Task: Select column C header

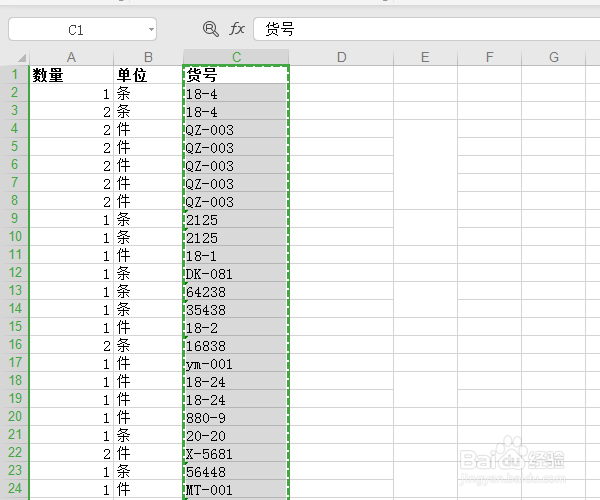Action: point(236,57)
